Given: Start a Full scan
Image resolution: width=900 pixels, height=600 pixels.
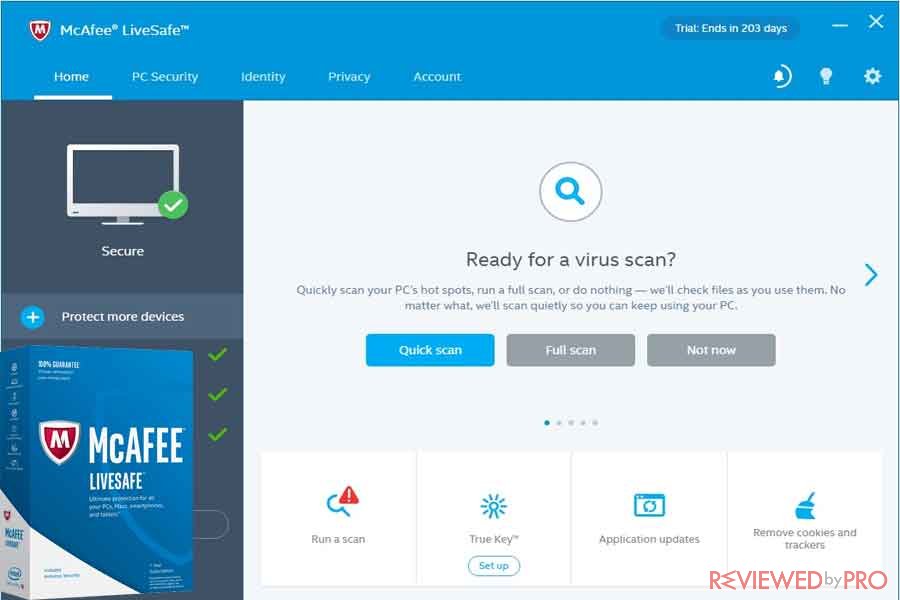Looking at the screenshot, I should coord(571,350).
